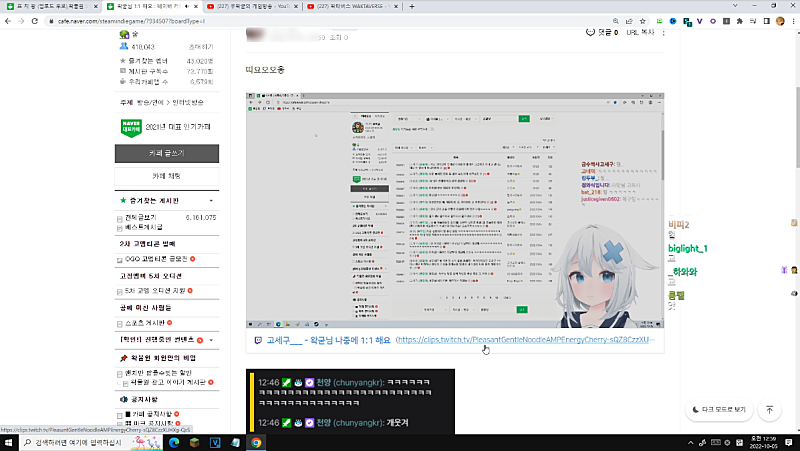
Task: Click the 카페 글쓰기 button
Action: pyautogui.click(x=167, y=153)
